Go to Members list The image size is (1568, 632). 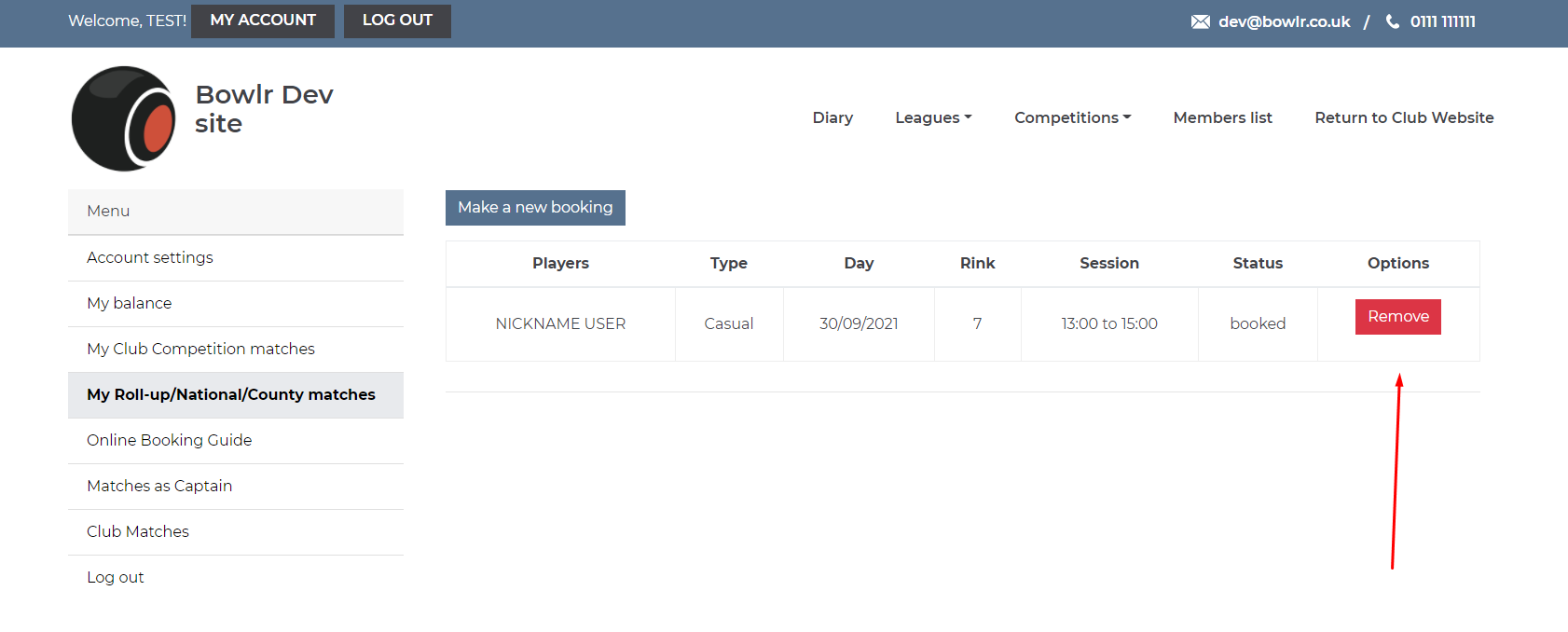point(1222,117)
